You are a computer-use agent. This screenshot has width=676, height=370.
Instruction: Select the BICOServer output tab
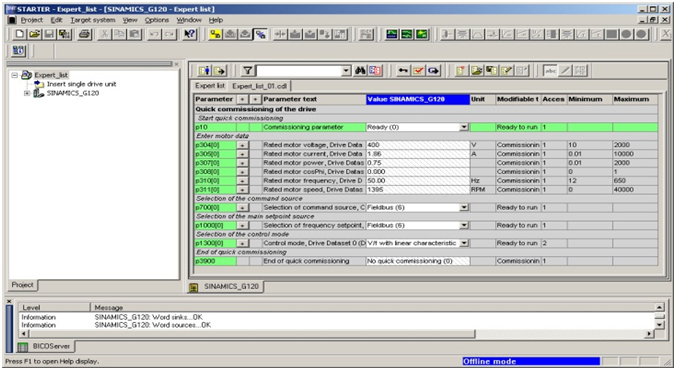(x=45, y=346)
